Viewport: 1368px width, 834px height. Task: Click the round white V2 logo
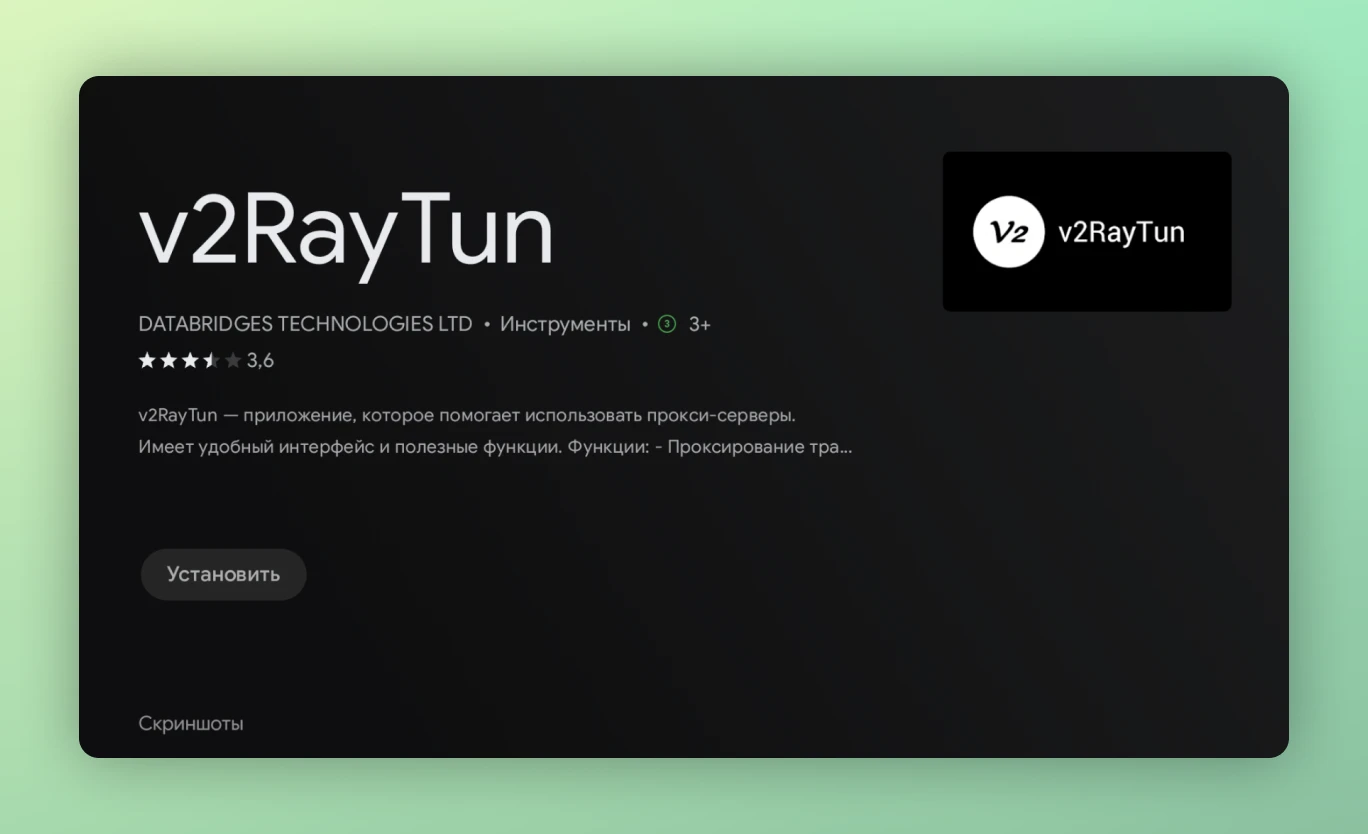tap(1008, 232)
